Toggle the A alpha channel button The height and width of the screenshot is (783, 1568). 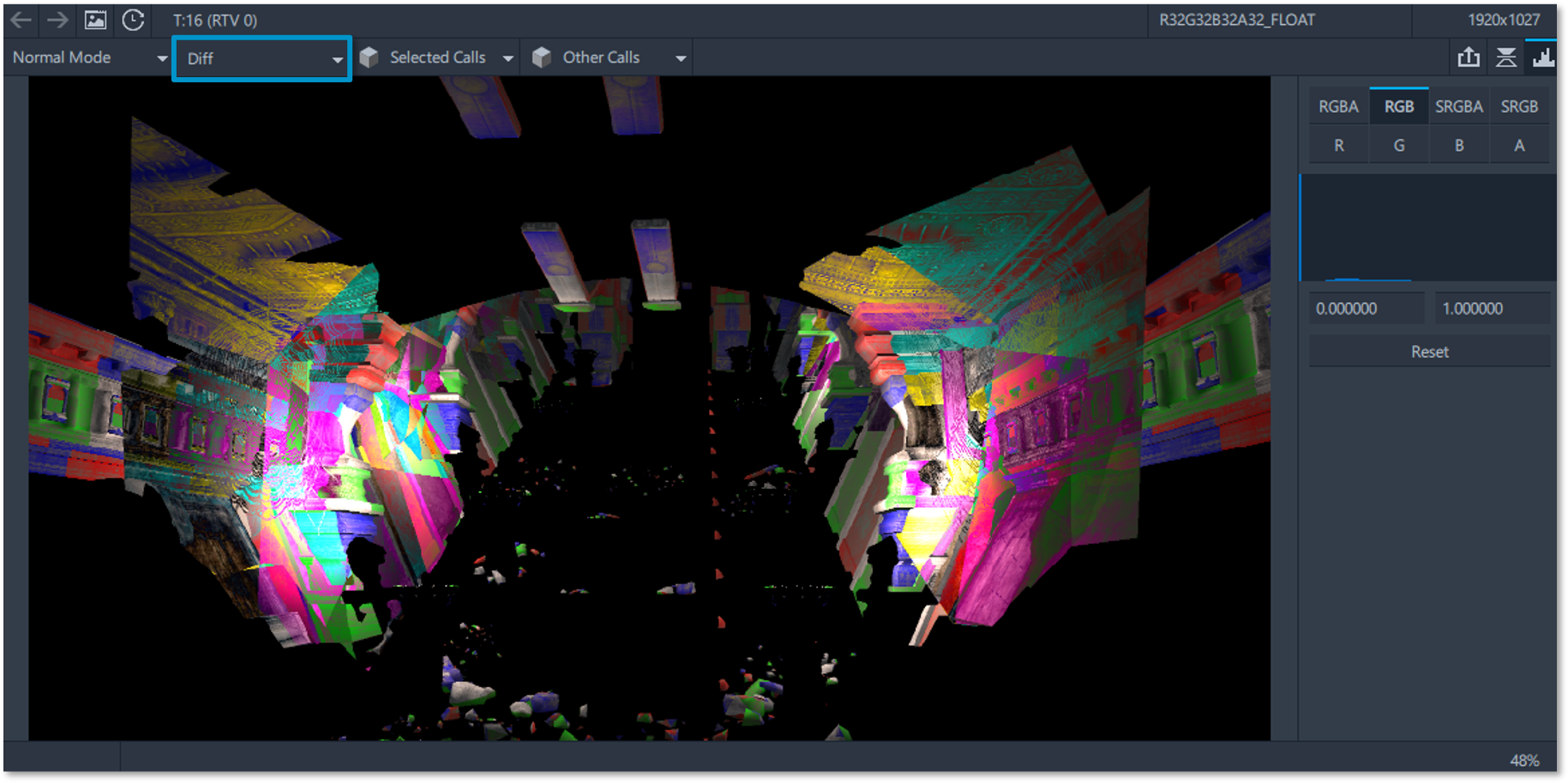tap(1518, 146)
